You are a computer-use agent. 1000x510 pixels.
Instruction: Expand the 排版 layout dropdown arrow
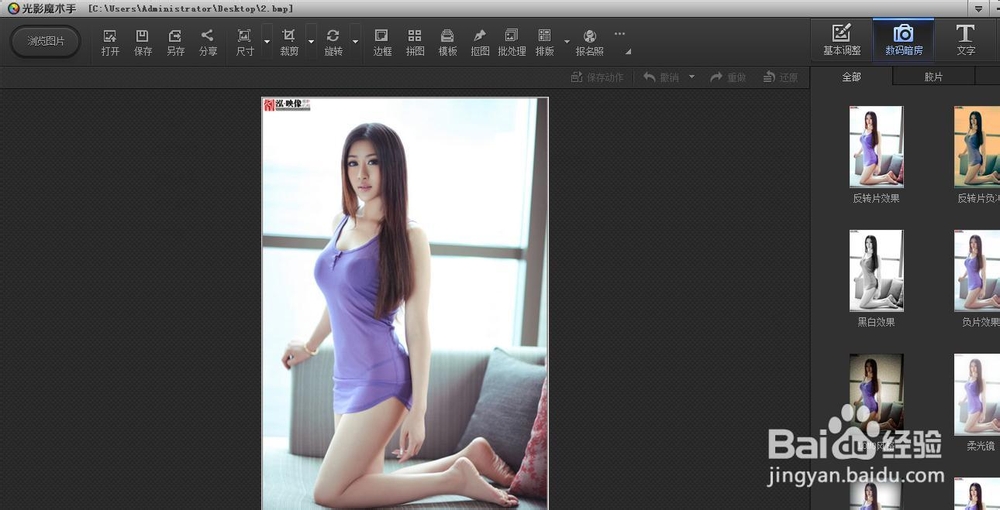(x=566, y=42)
